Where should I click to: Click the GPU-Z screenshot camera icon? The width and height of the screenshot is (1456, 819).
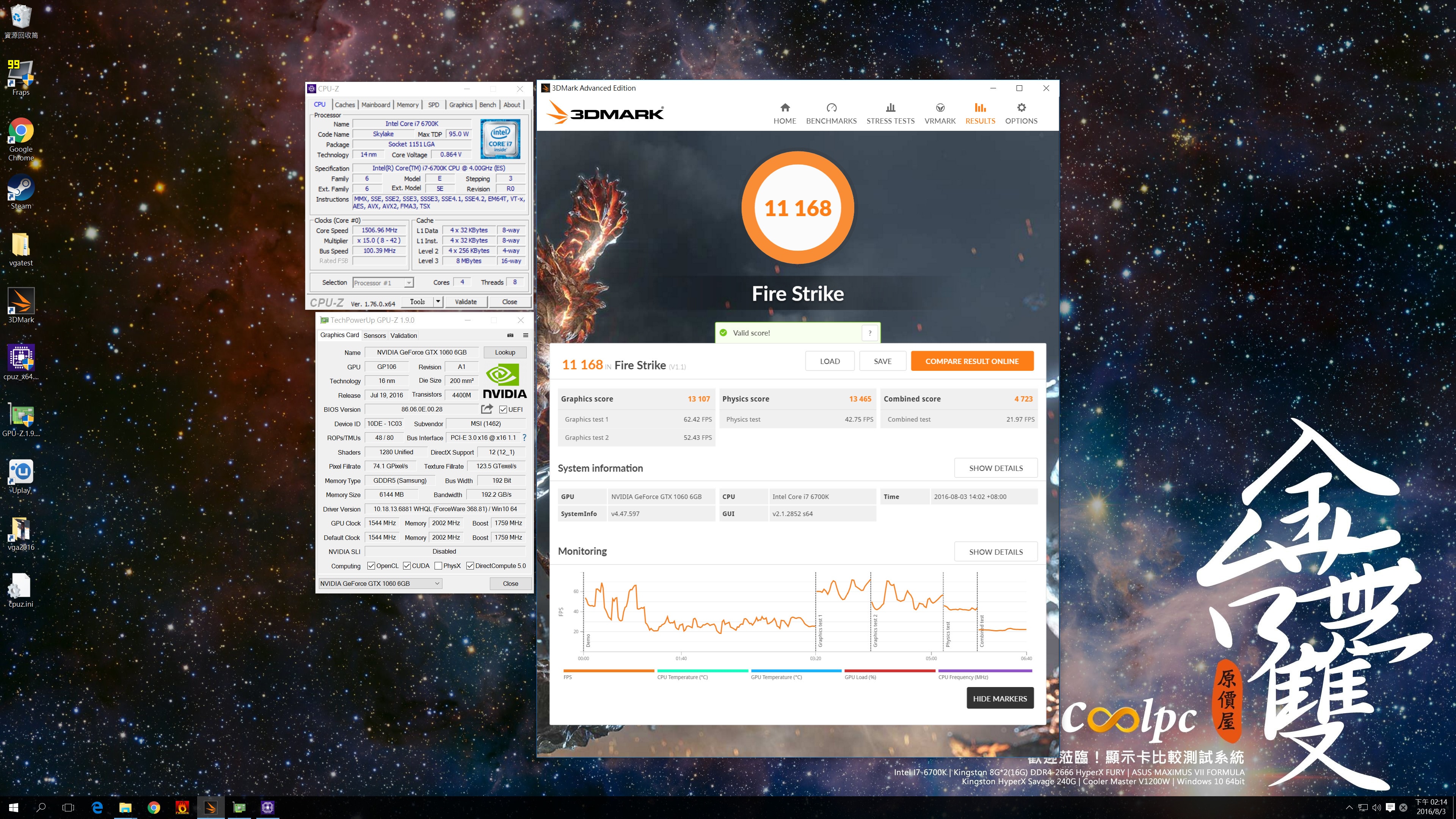pos(510,335)
